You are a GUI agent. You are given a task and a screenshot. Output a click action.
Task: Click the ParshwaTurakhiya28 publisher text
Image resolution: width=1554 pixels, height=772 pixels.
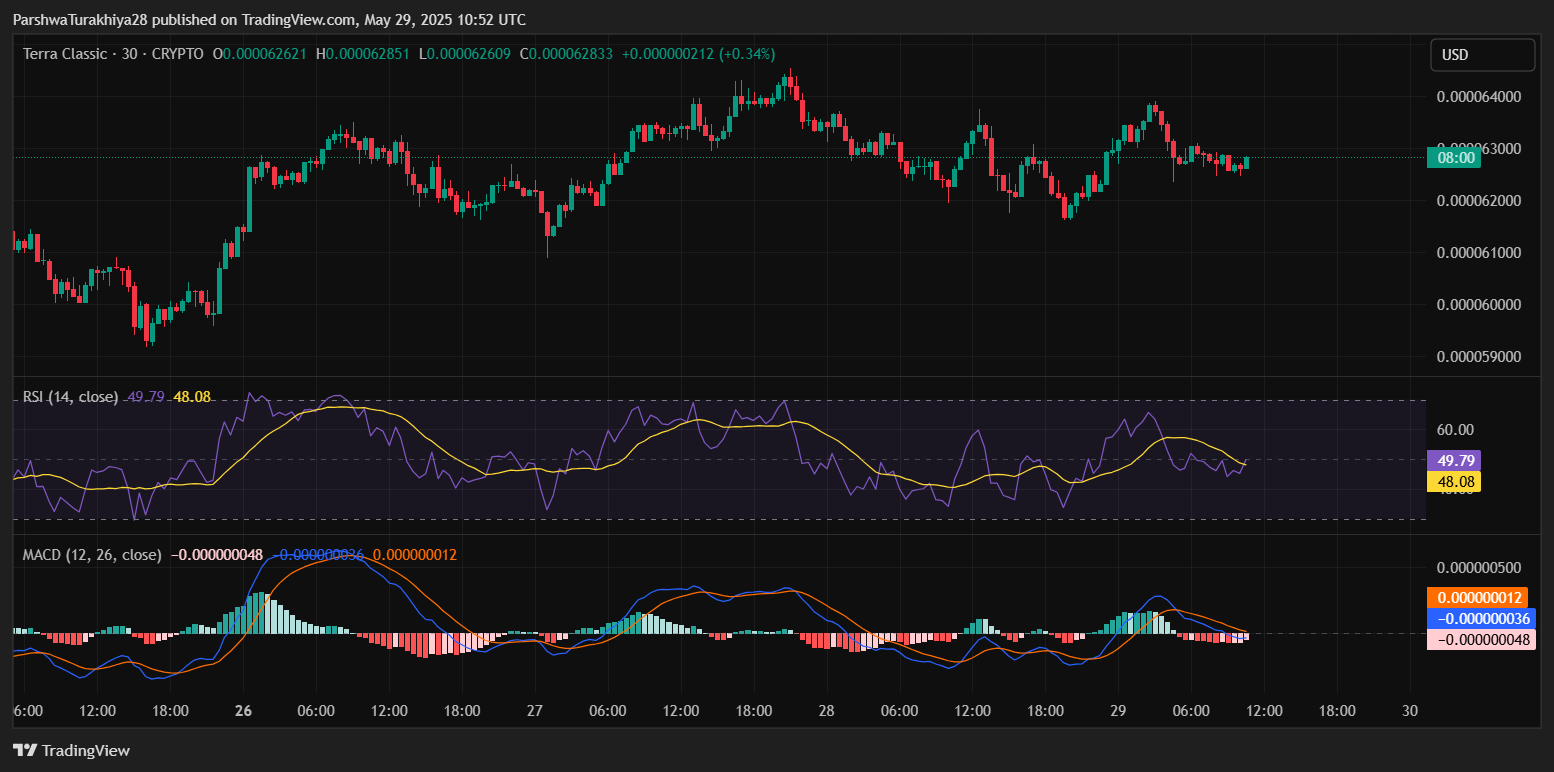[x=80, y=20]
